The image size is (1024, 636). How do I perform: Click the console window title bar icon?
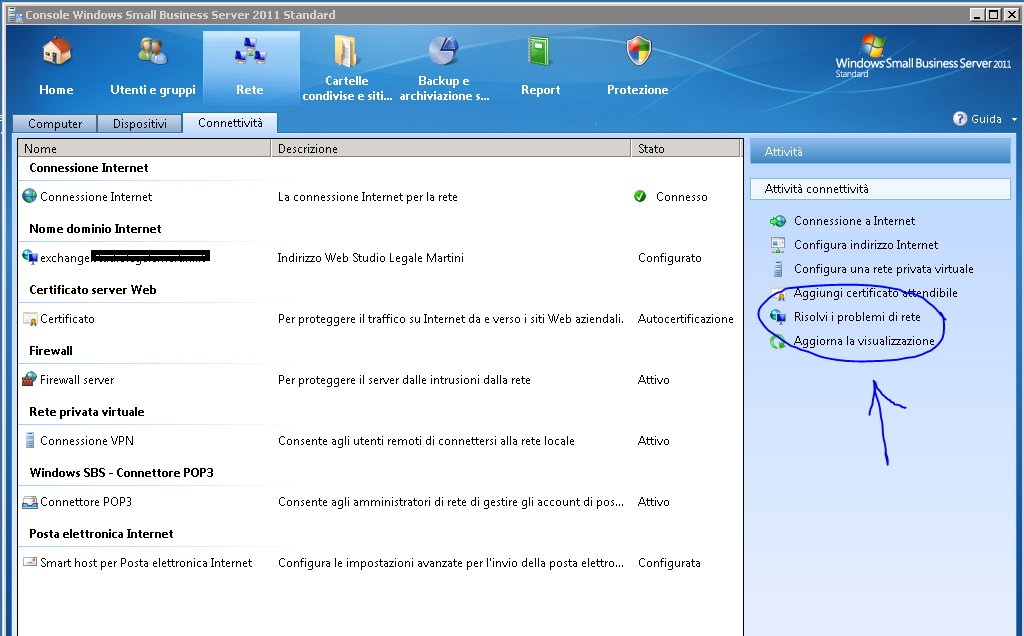[15, 14]
